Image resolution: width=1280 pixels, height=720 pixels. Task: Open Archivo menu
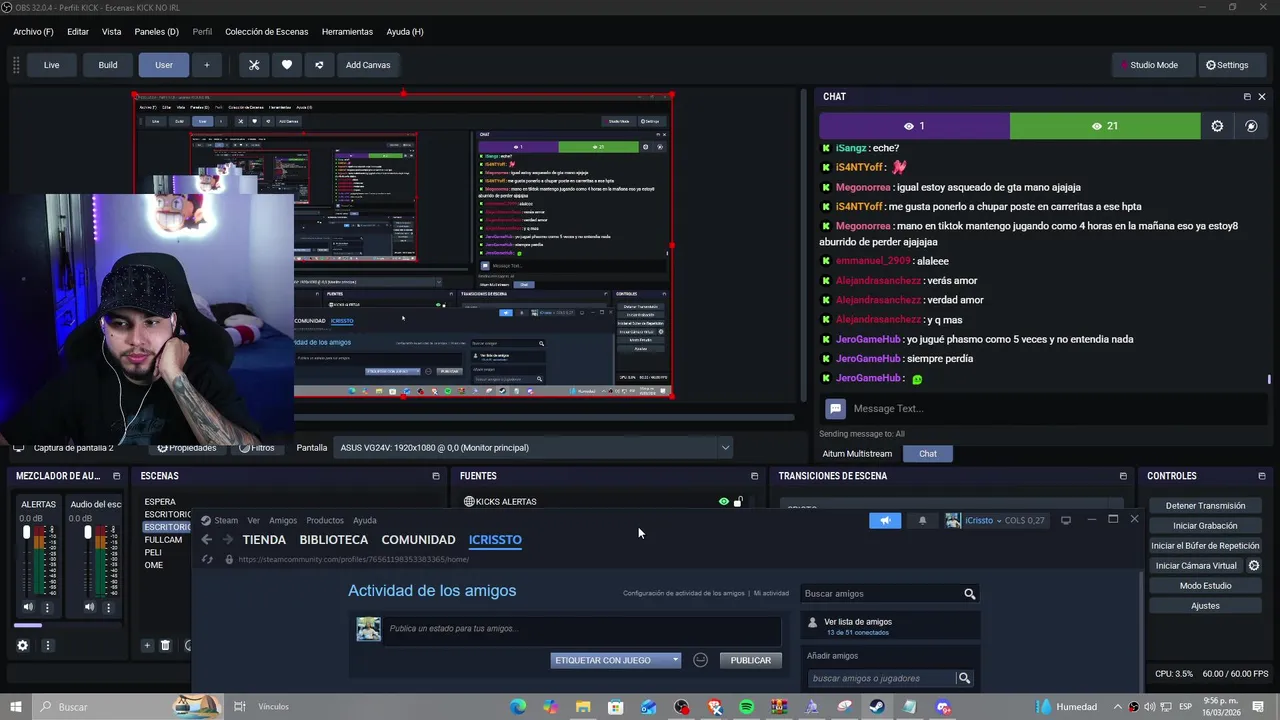click(x=33, y=32)
